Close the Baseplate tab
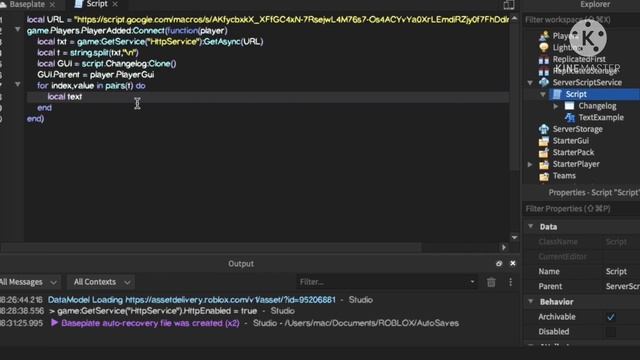The height and width of the screenshot is (360, 640). coord(52,4)
